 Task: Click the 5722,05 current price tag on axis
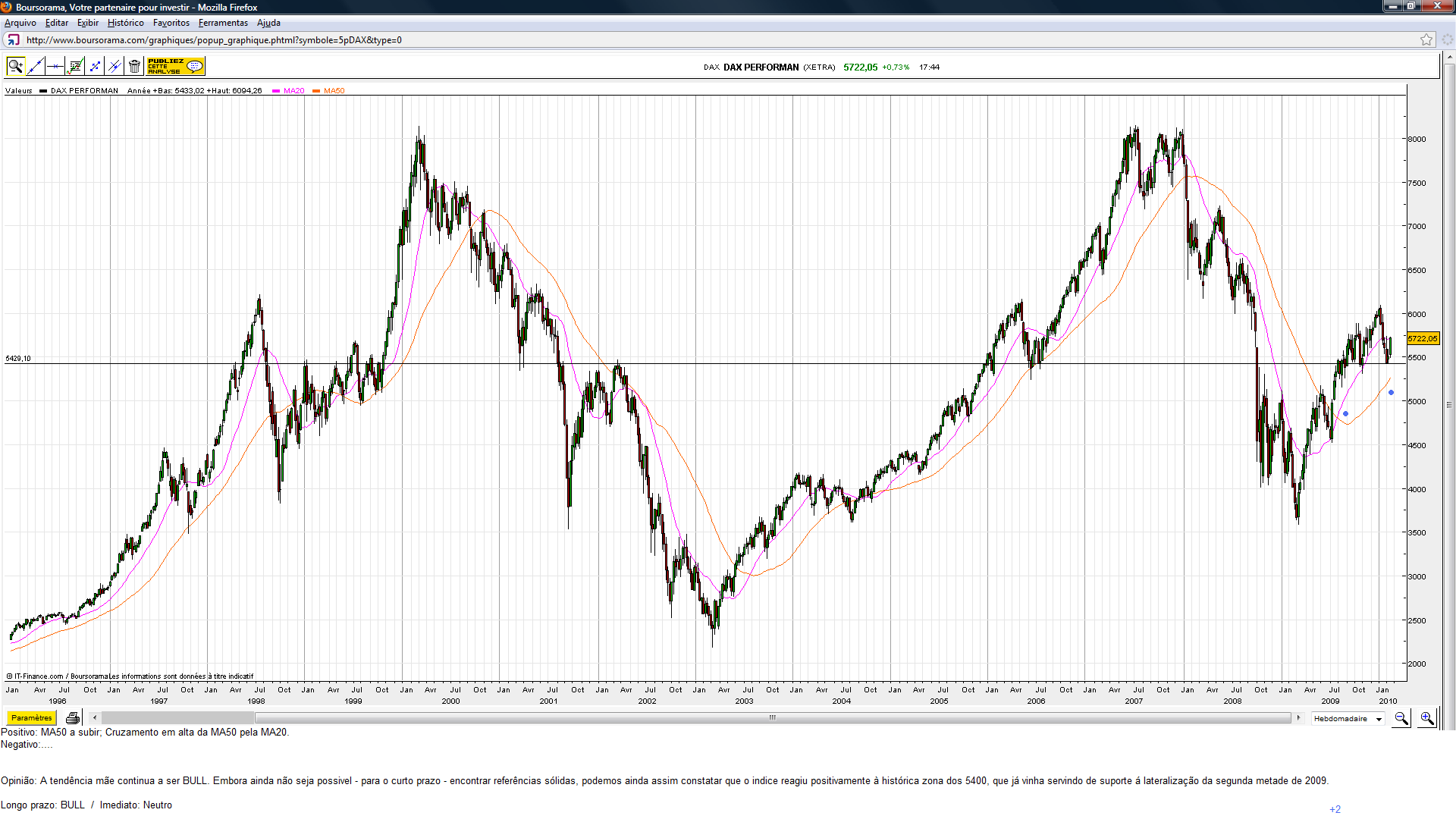(x=1423, y=339)
